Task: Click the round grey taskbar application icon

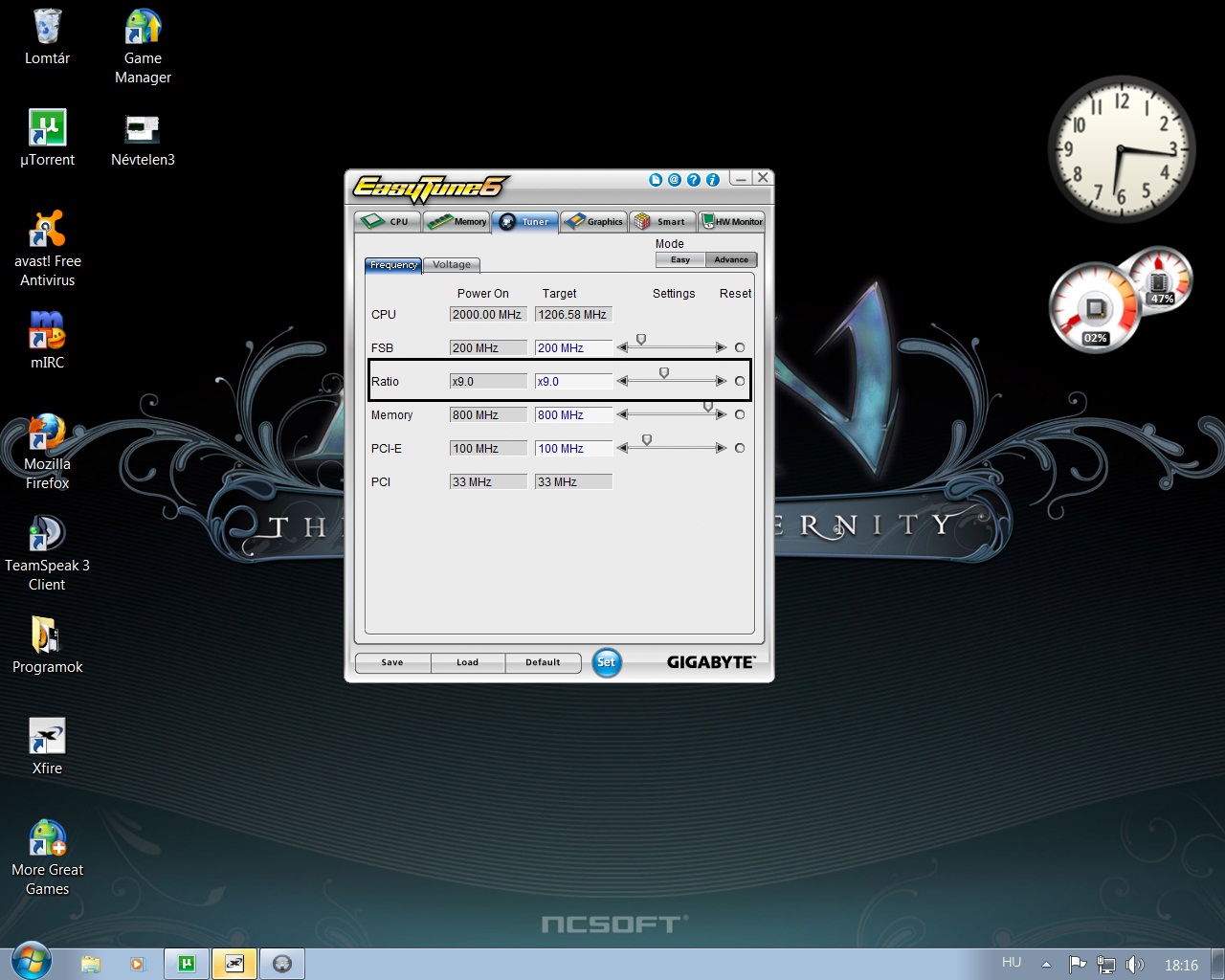Action: point(282,964)
